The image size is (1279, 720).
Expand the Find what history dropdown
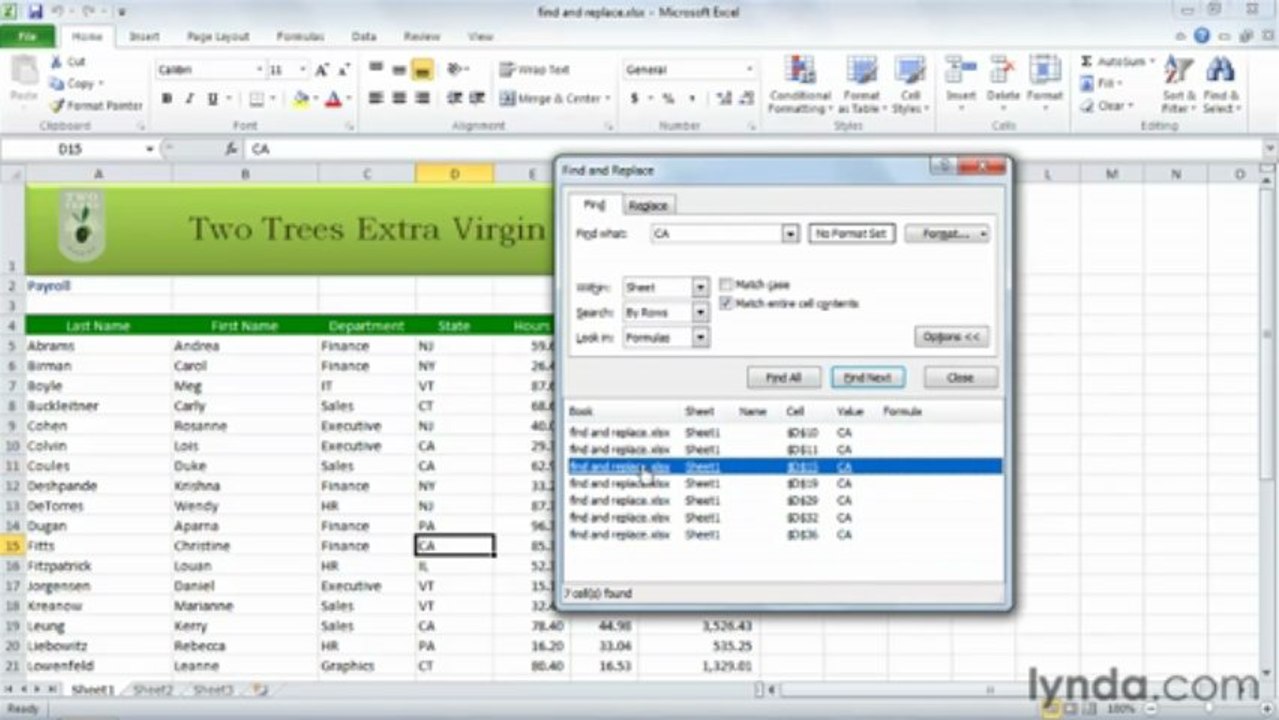[791, 233]
